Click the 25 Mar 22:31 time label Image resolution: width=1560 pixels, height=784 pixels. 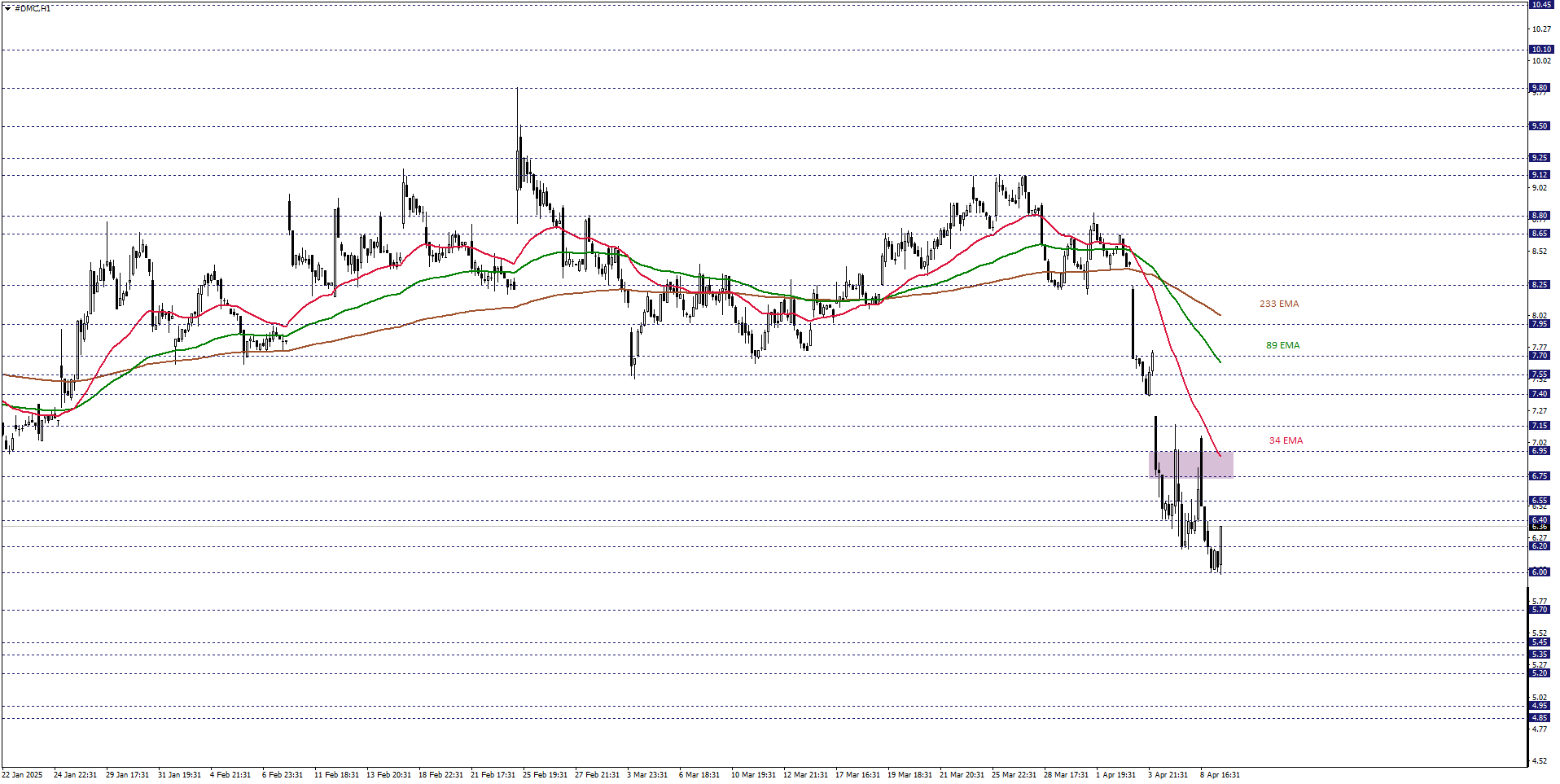[x=1014, y=775]
